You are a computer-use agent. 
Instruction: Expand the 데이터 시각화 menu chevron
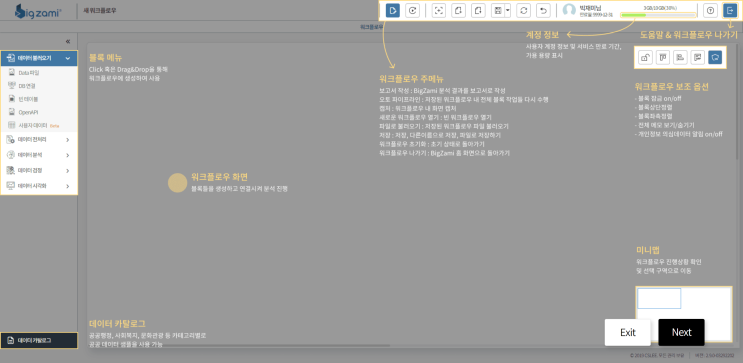pyautogui.click(x=68, y=186)
